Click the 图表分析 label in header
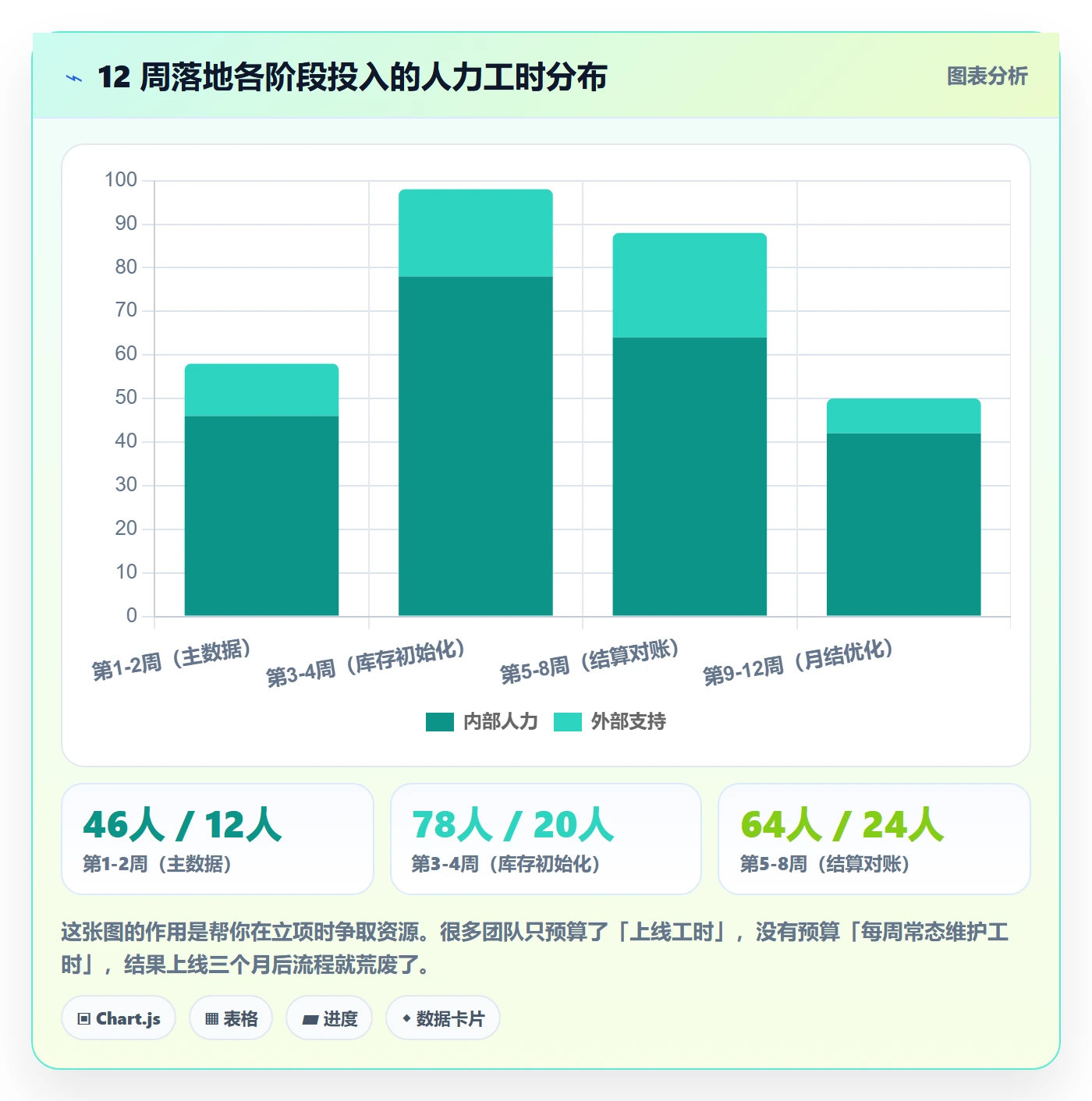The height and width of the screenshot is (1101, 1092). (987, 76)
